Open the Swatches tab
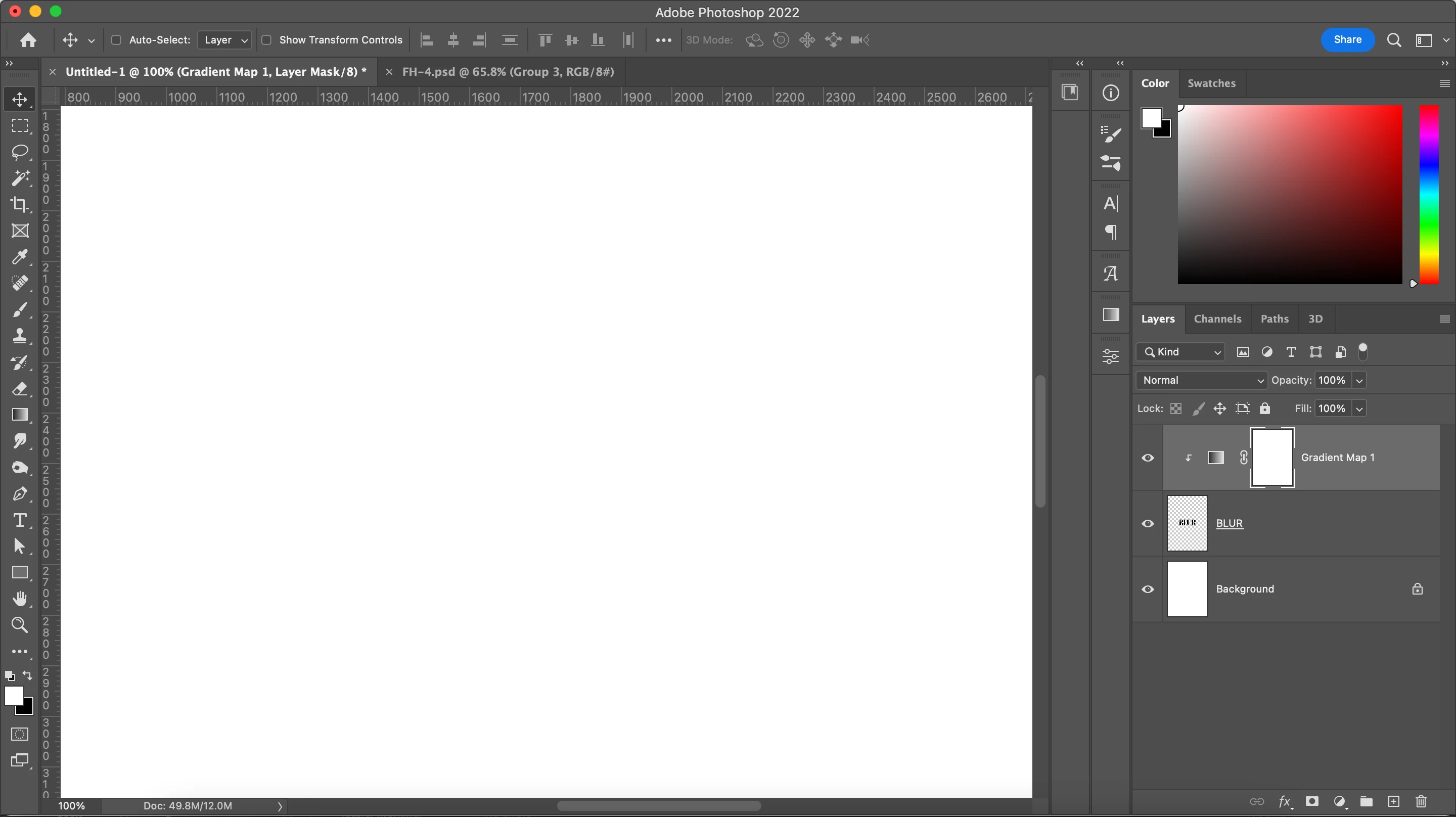The width and height of the screenshot is (1456, 817). 1211,83
